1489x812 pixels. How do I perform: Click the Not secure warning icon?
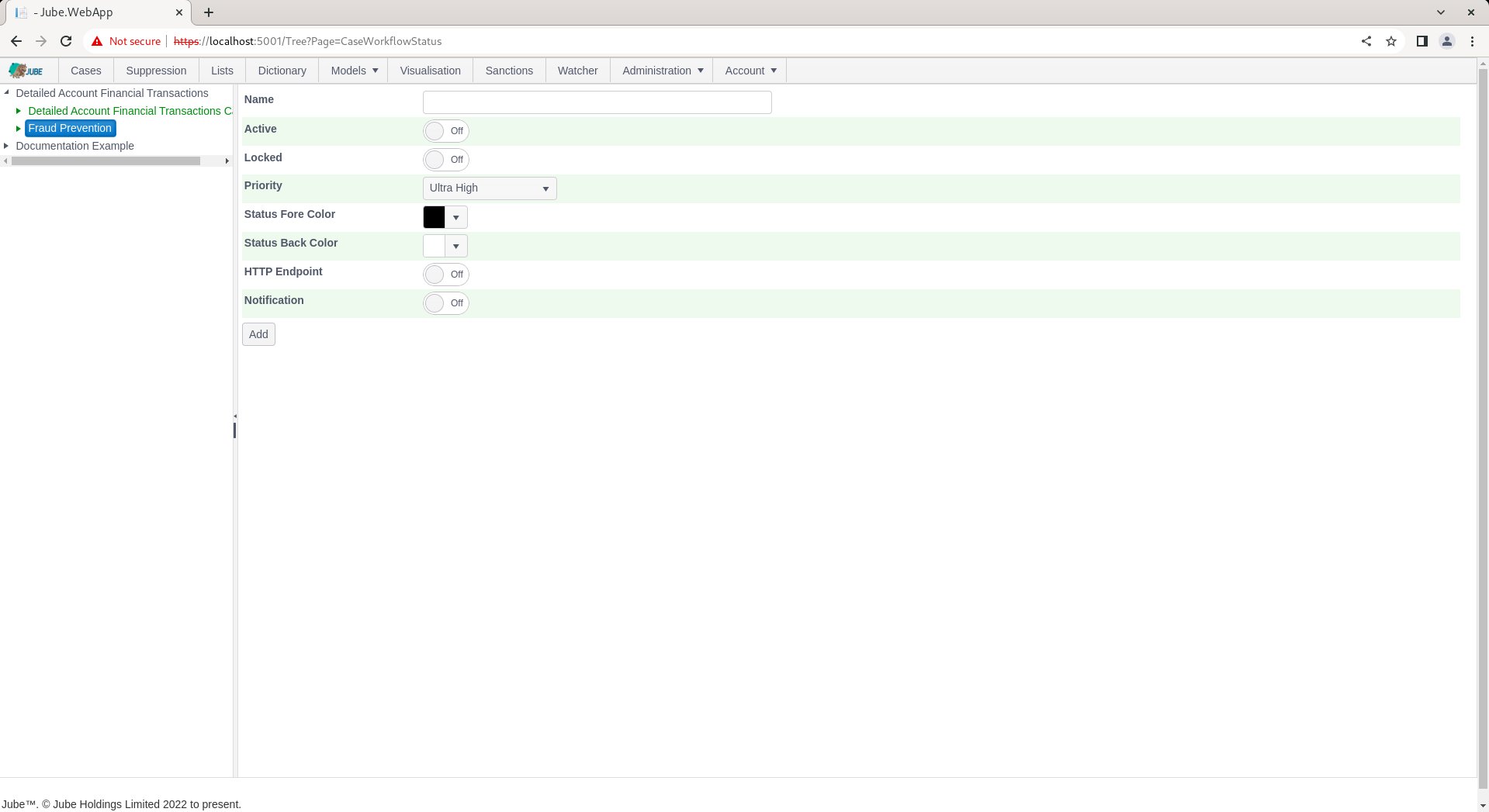click(x=97, y=41)
